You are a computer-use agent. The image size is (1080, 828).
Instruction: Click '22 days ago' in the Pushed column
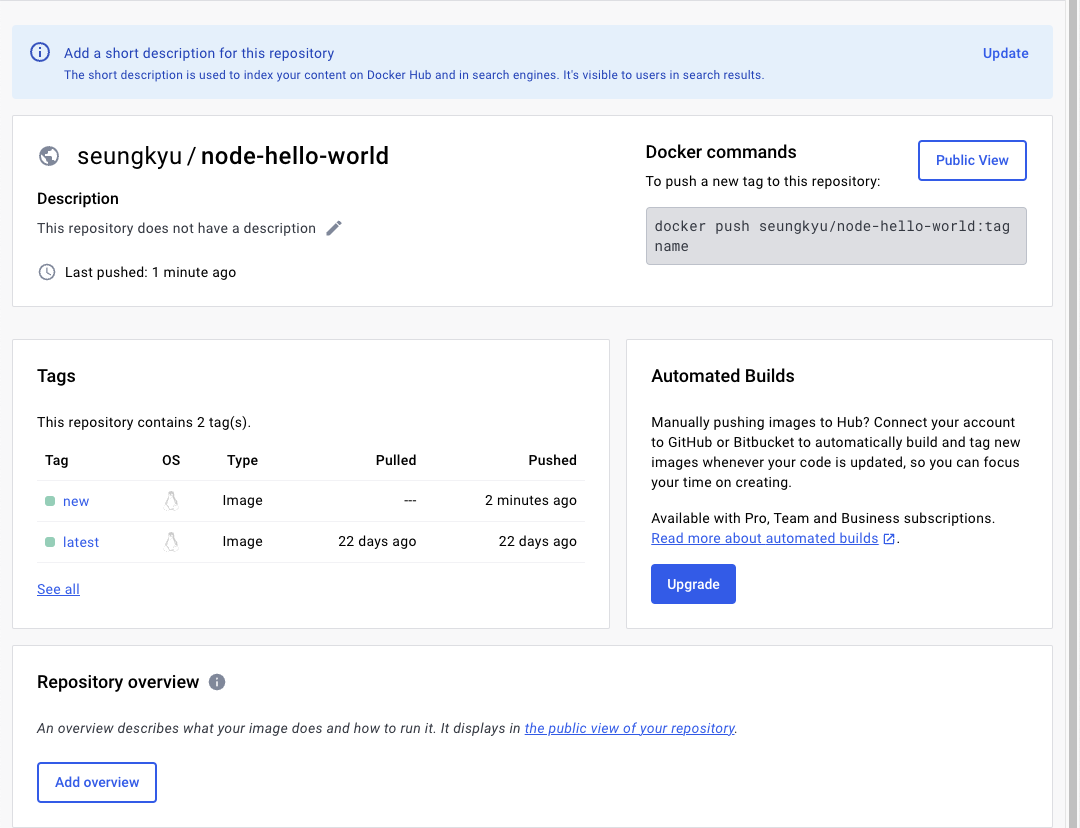point(537,541)
